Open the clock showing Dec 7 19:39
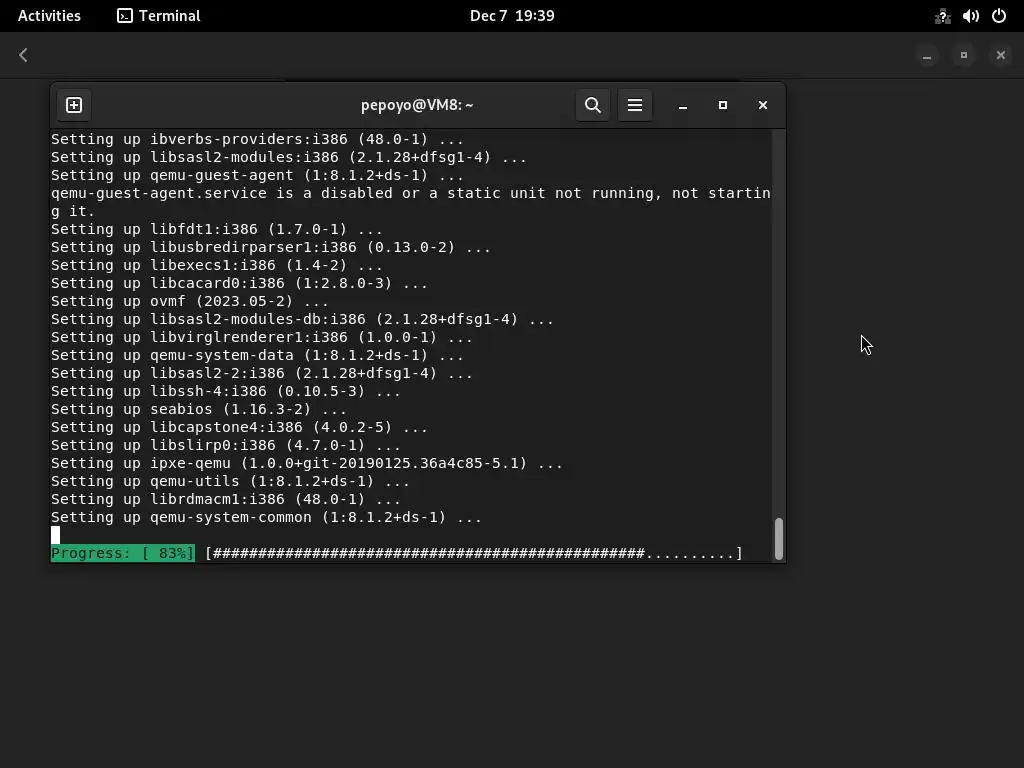Image resolution: width=1024 pixels, height=768 pixels. tap(512, 16)
